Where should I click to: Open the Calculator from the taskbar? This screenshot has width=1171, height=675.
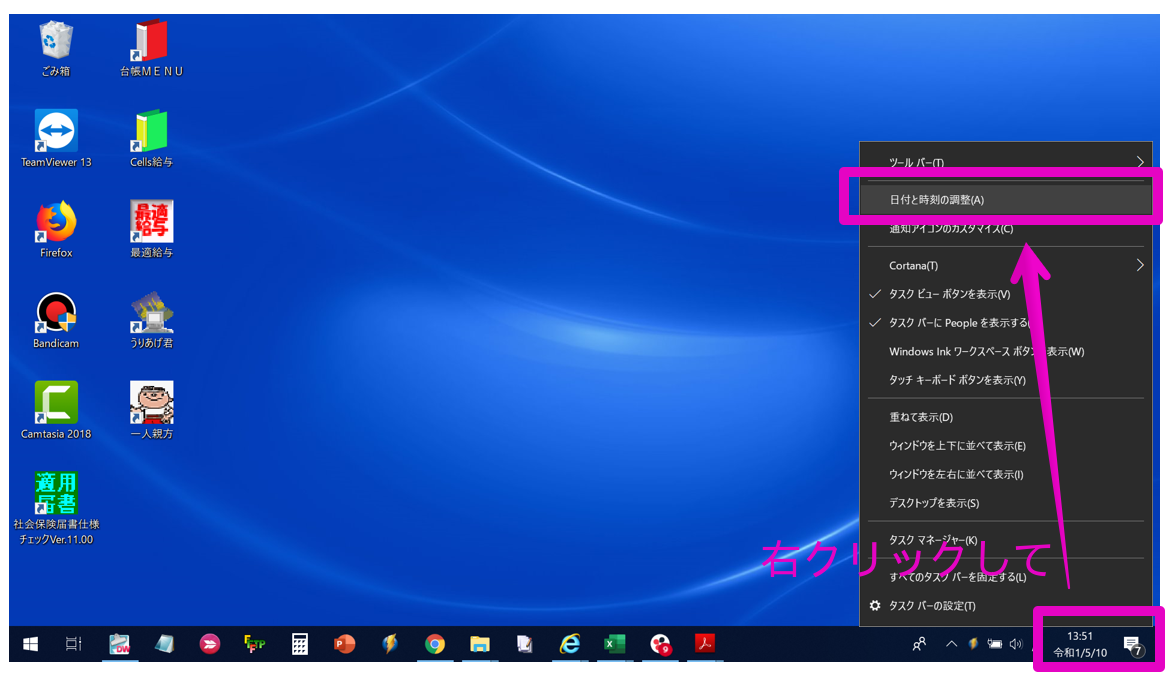tap(299, 644)
